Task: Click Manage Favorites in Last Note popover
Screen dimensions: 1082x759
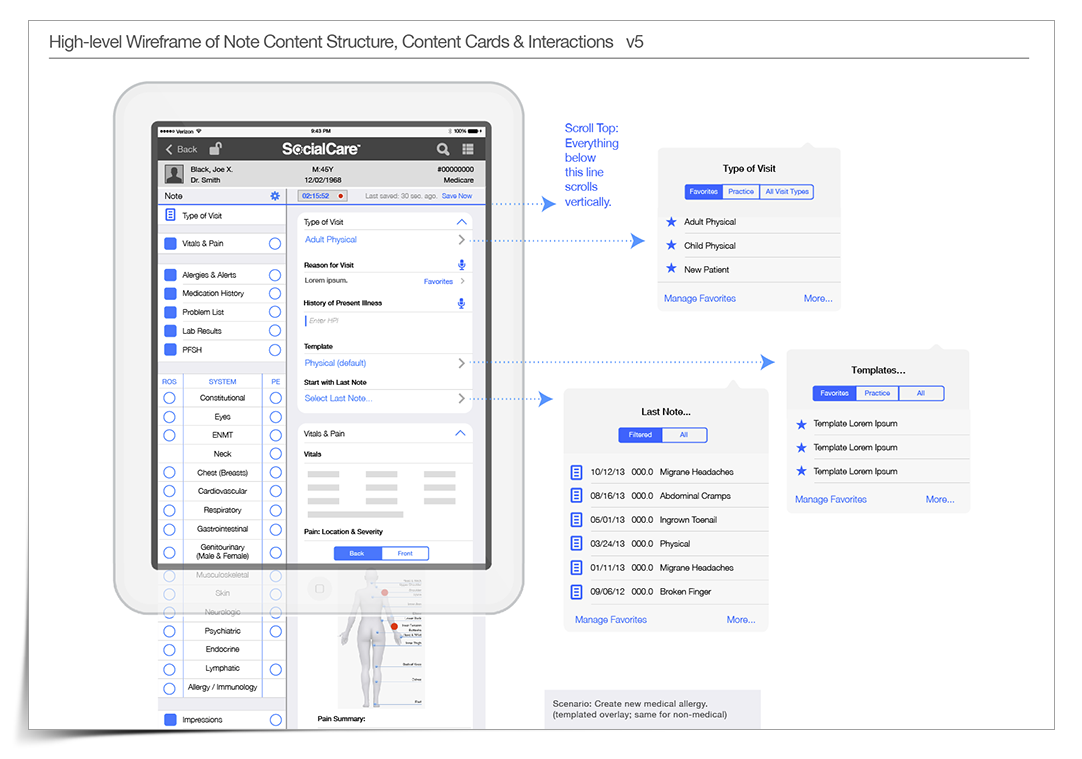Action: (611, 620)
